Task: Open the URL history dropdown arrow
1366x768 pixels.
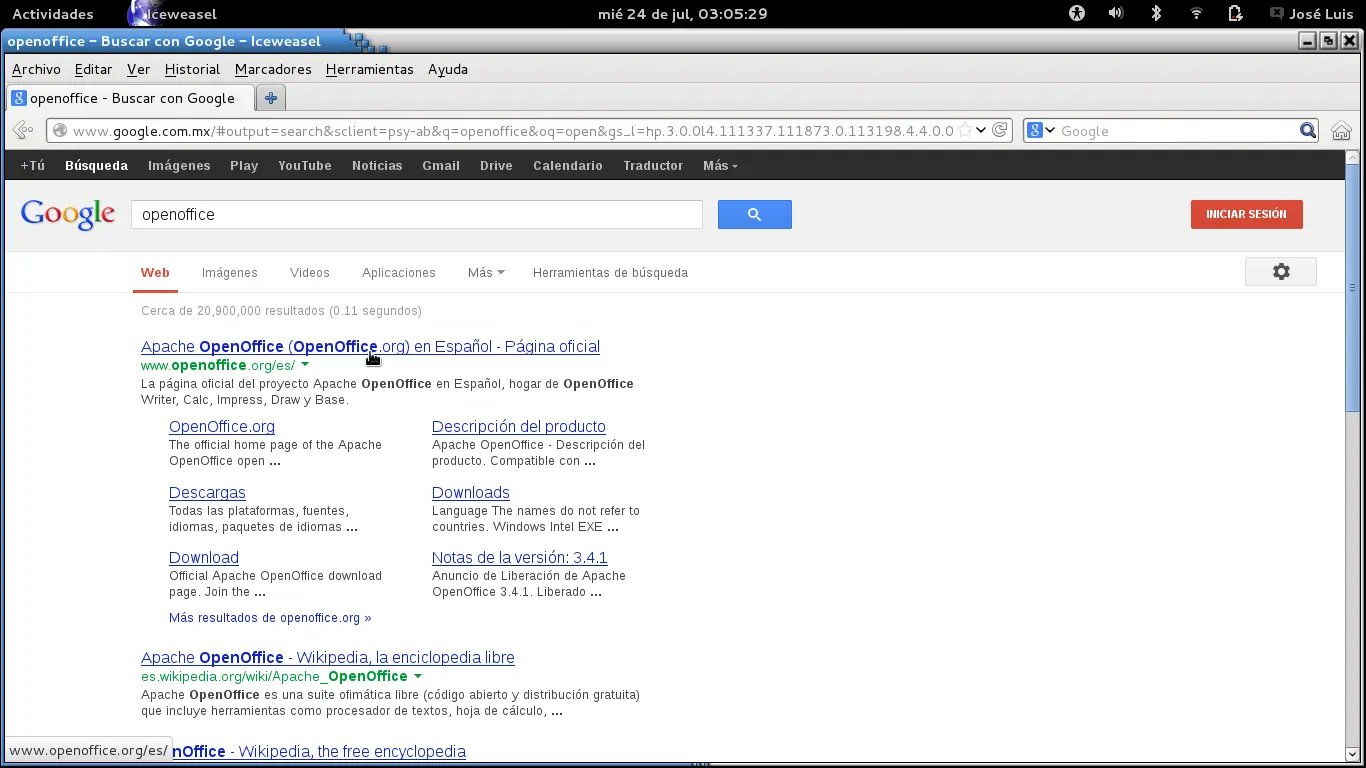Action: click(981, 131)
